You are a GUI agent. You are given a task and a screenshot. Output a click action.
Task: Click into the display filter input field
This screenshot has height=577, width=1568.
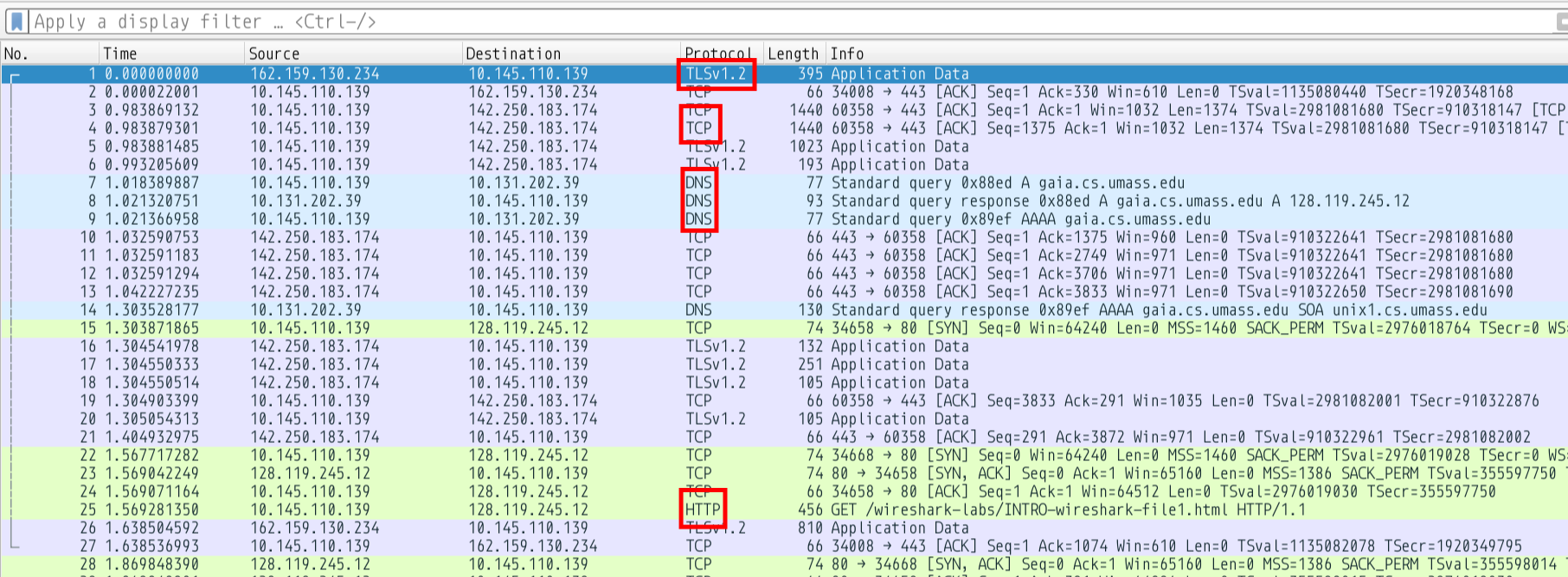click(779, 22)
